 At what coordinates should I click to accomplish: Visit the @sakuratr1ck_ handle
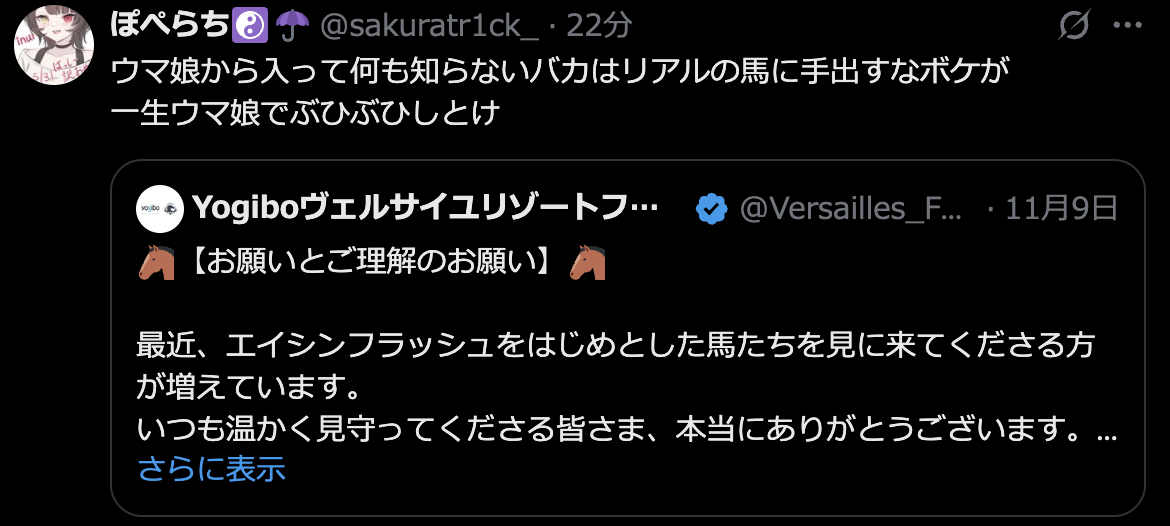click(x=429, y=26)
